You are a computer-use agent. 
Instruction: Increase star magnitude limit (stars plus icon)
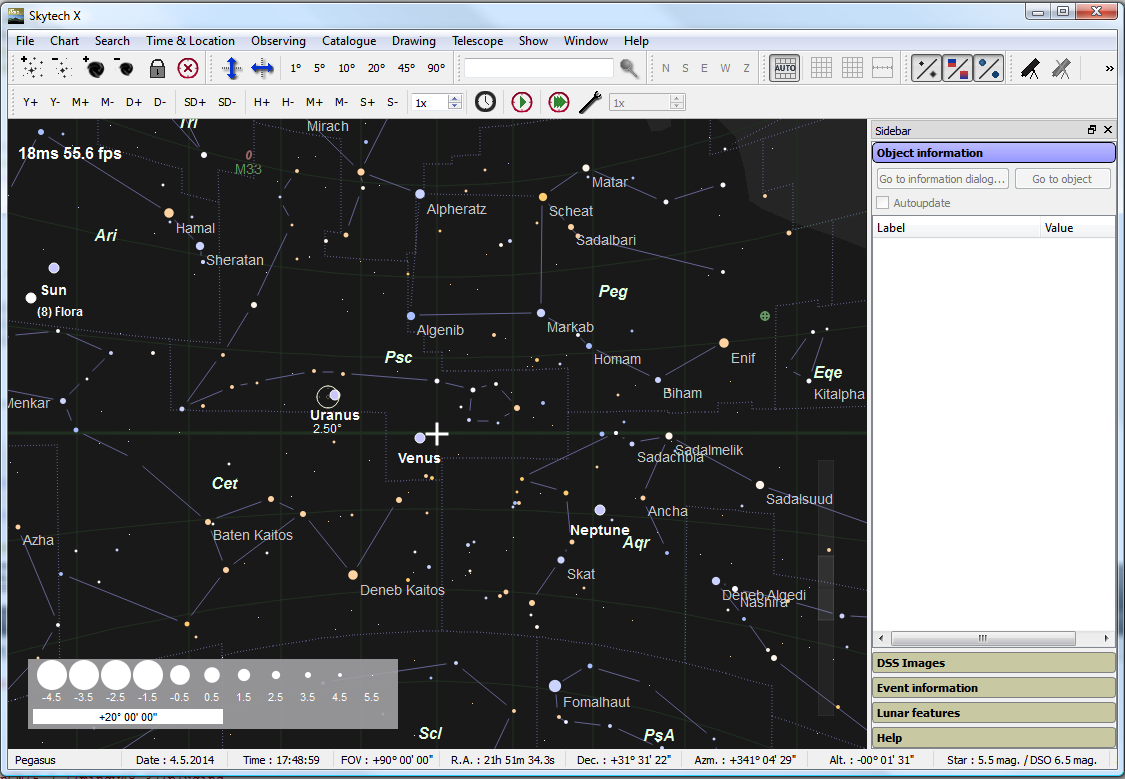[32, 68]
